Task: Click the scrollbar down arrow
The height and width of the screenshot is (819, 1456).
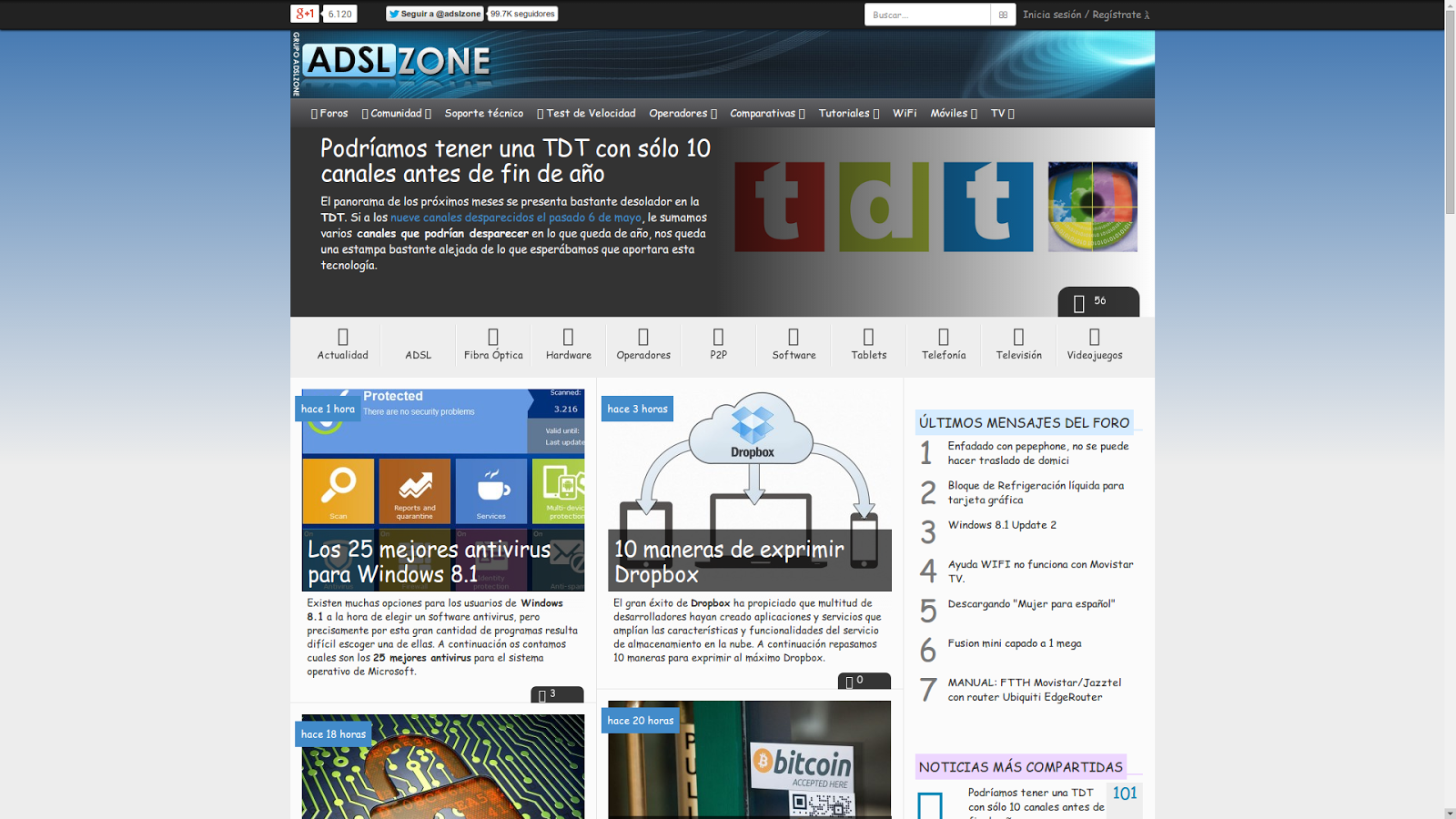Action: [x=1450, y=813]
